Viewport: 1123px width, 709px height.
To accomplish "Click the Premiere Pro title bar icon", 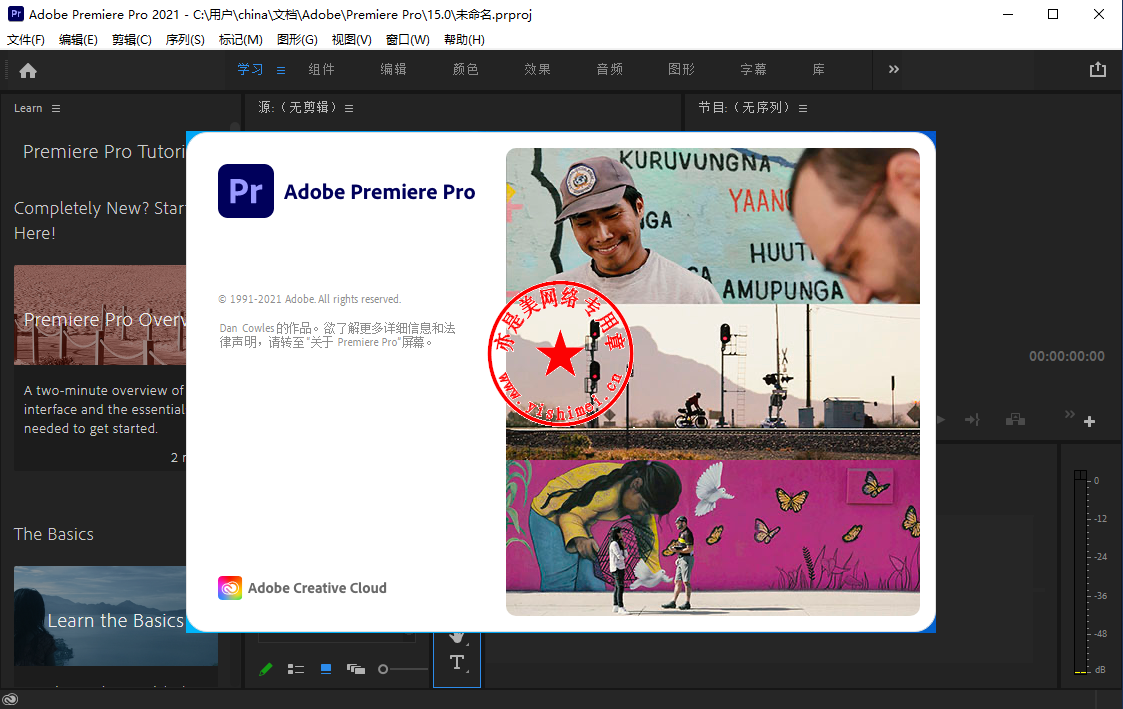I will click(15, 14).
